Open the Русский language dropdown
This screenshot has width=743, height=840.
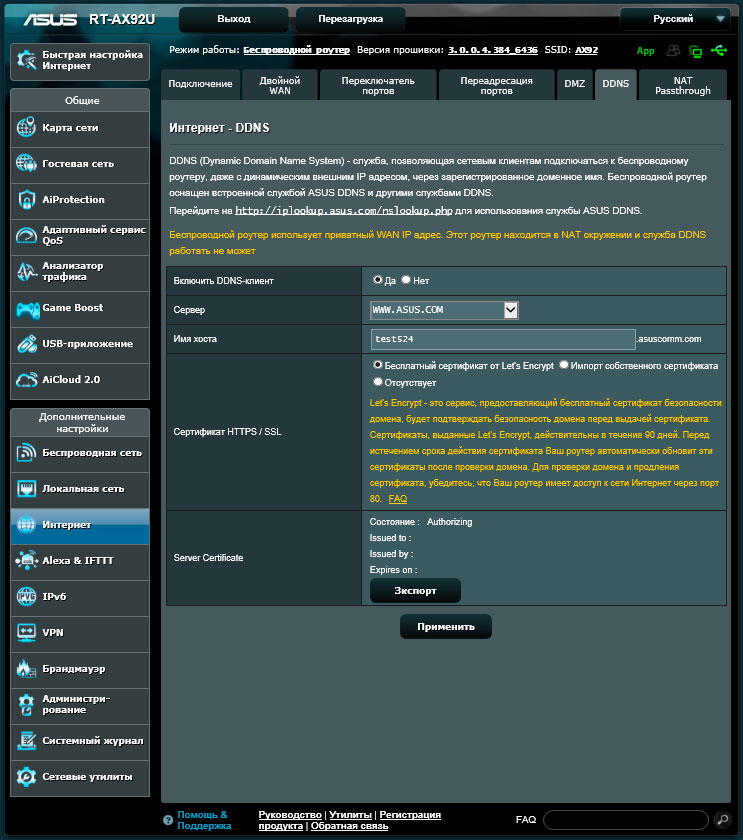pyautogui.click(x=675, y=19)
